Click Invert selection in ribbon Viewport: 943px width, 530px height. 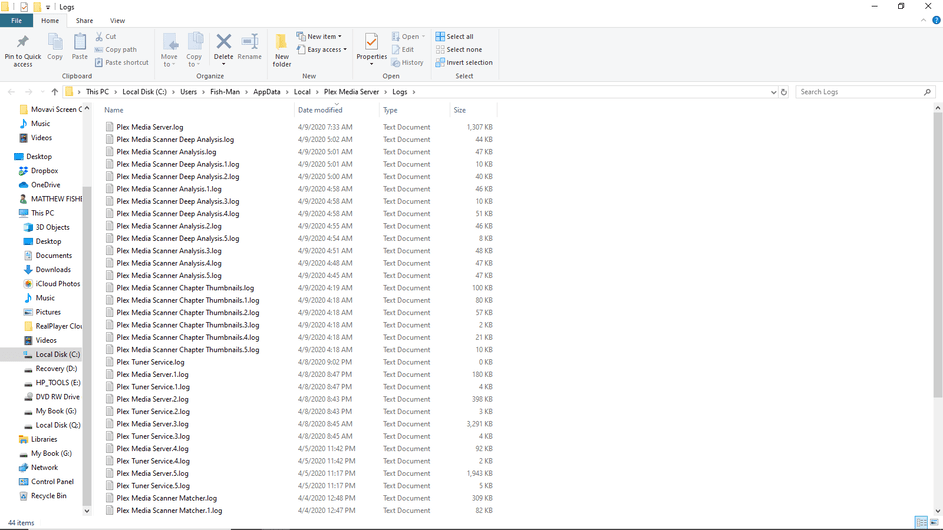click(464, 63)
